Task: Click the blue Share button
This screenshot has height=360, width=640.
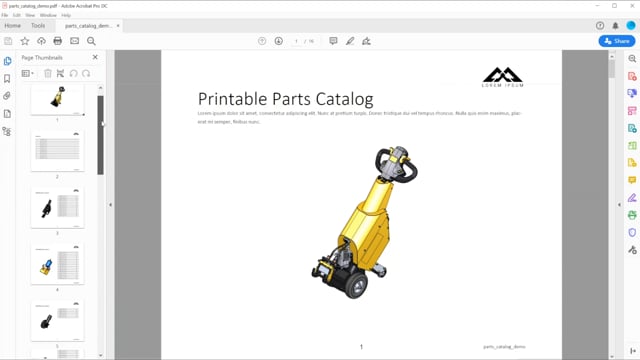Action: point(617,41)
